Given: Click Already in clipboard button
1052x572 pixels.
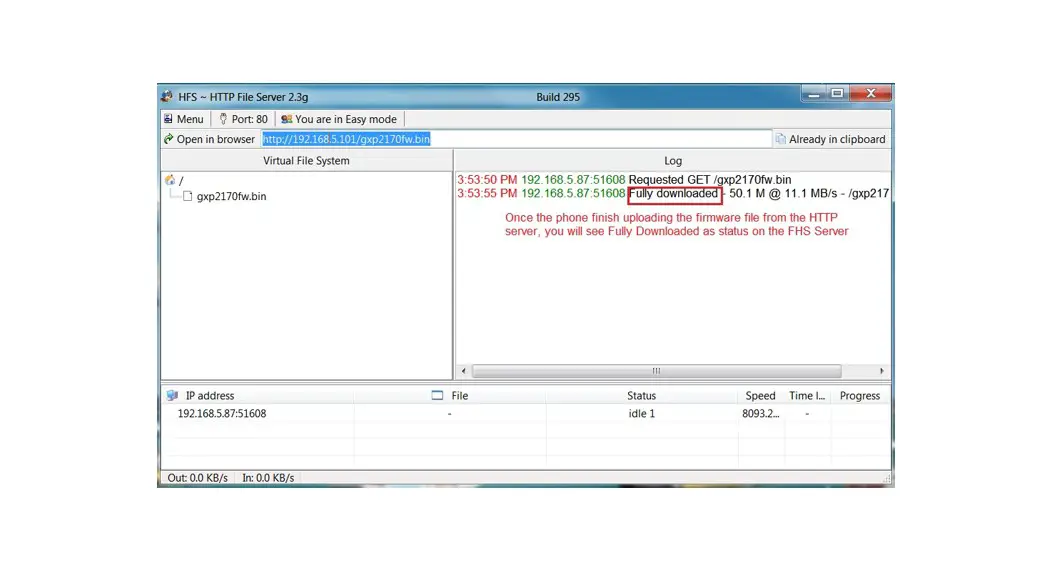Looking at the screenshot, I should click(x=831, y=139).
